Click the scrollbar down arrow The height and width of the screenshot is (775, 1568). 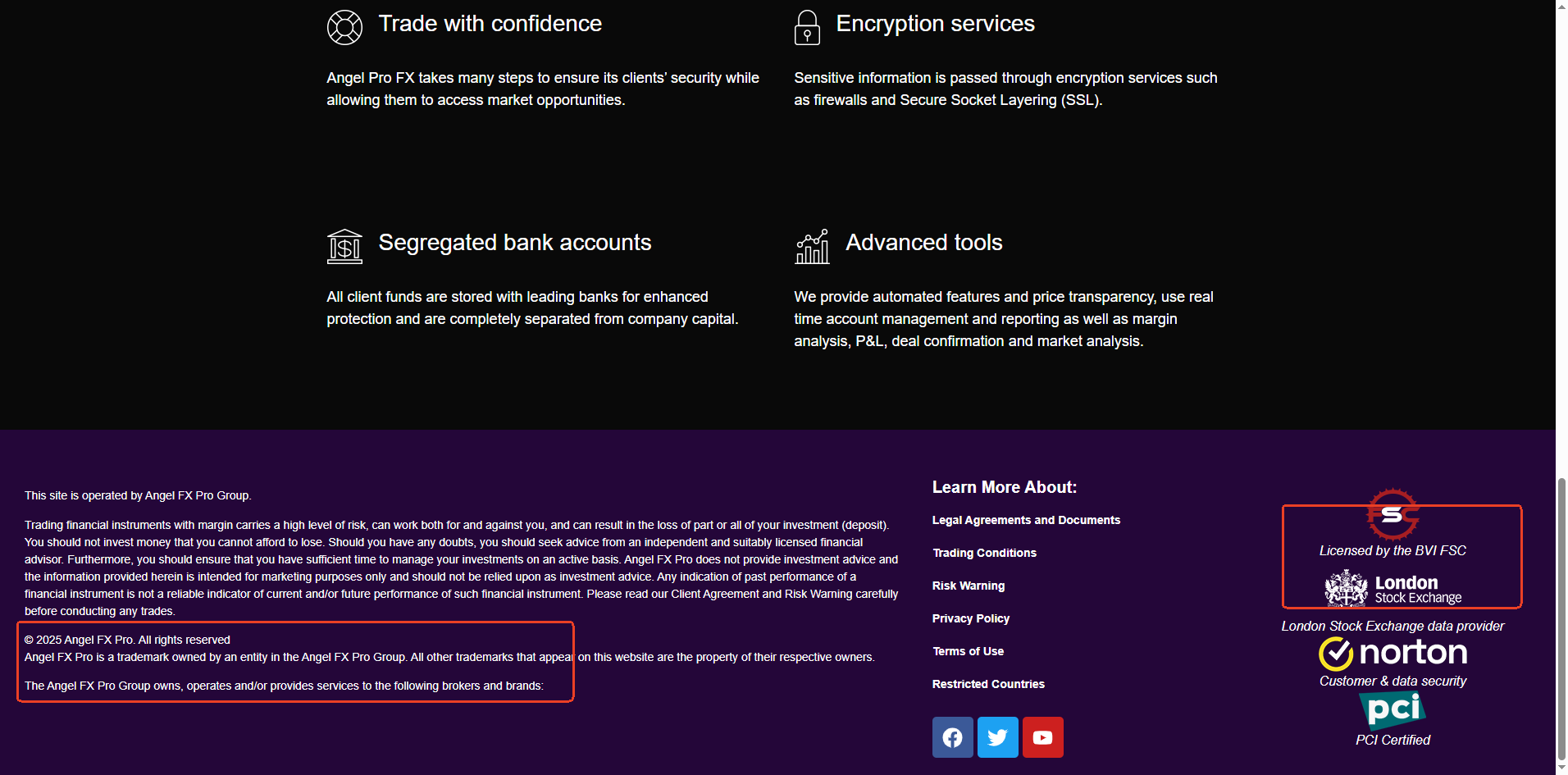[x=1561, y=768]
